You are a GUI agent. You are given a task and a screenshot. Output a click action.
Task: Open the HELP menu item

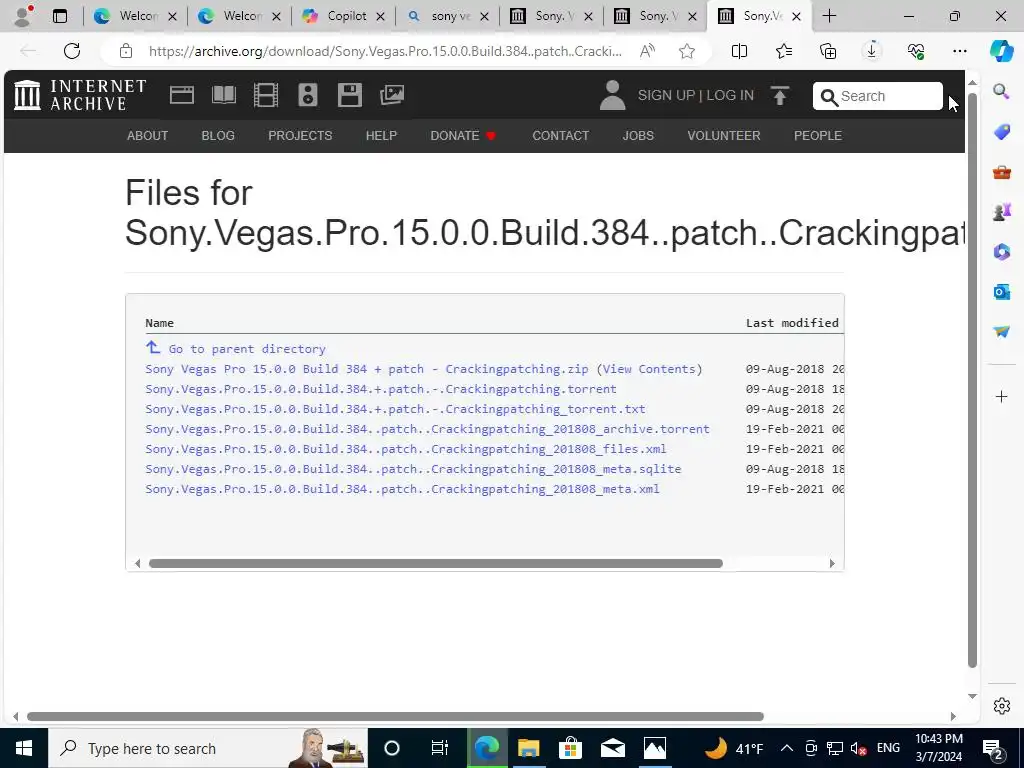pyautogui.click(x=381, y=136)
